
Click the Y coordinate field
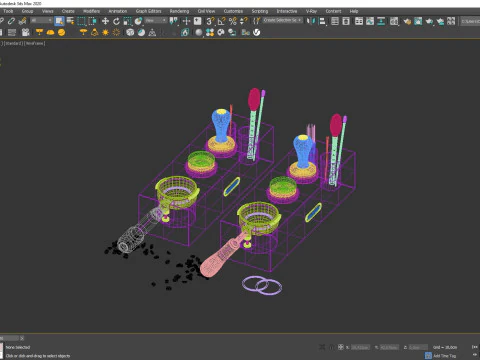coord(389,347)
